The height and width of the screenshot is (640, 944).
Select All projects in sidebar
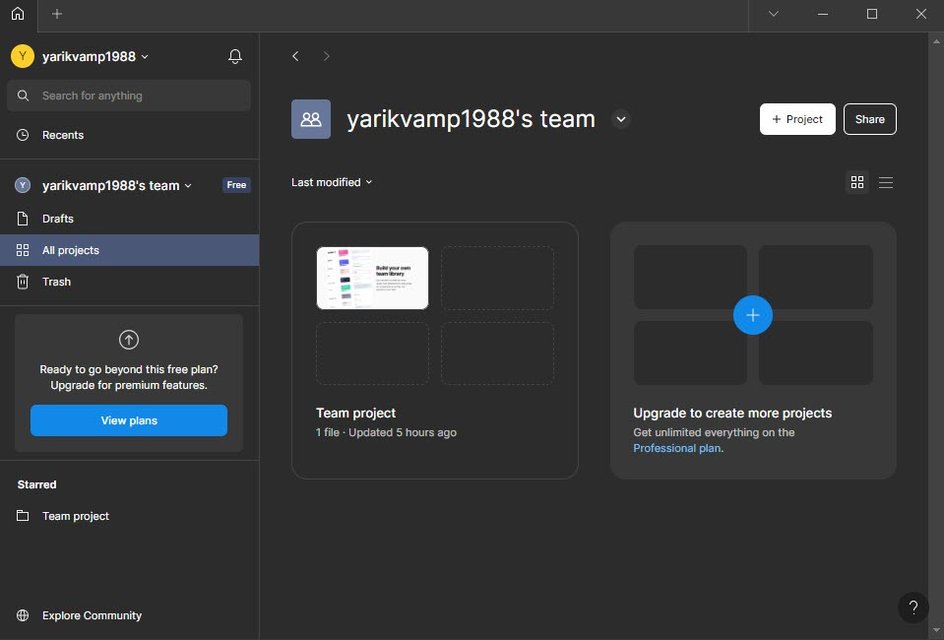coord(129,250)
